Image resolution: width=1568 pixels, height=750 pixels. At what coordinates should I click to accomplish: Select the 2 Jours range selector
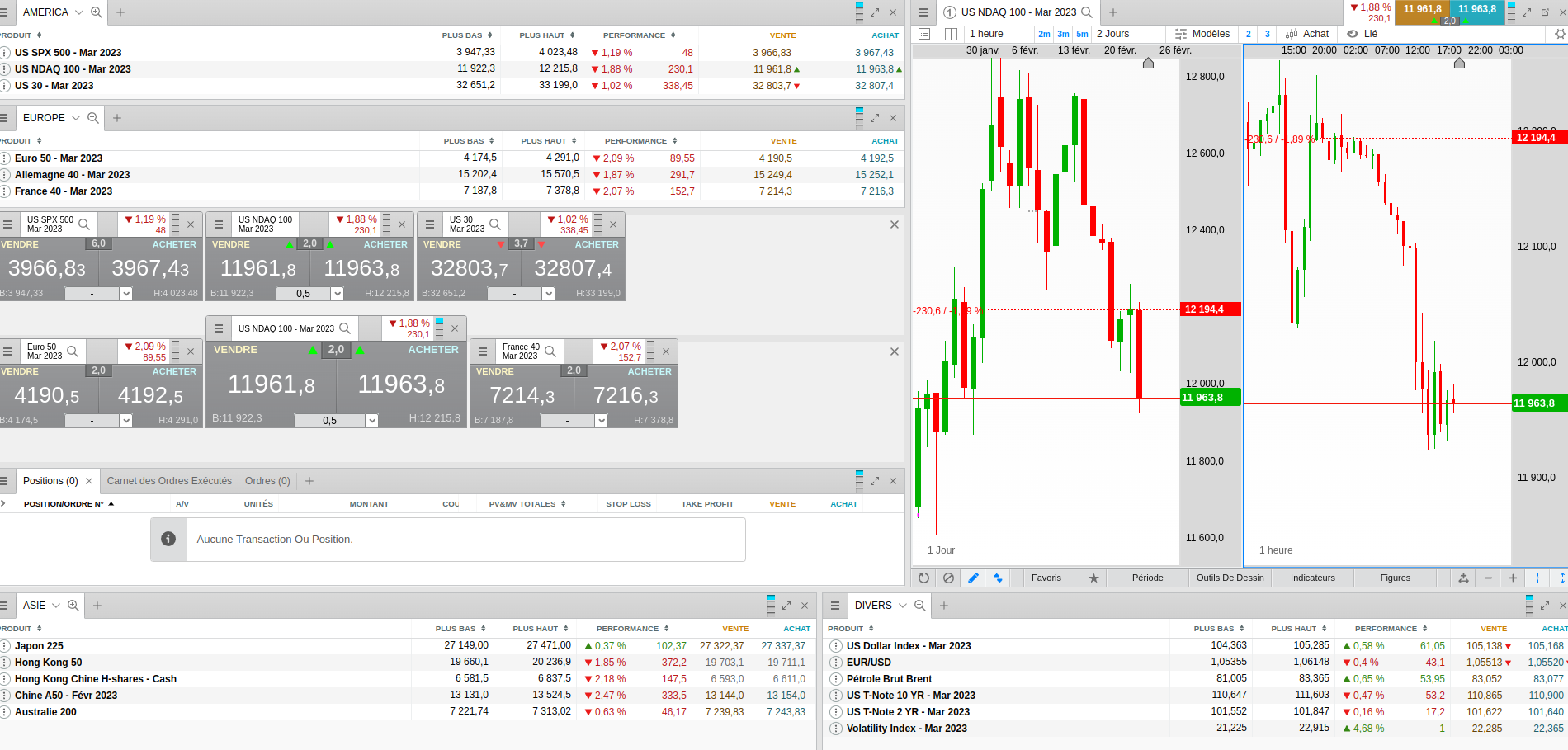(x=1112, y=34)
